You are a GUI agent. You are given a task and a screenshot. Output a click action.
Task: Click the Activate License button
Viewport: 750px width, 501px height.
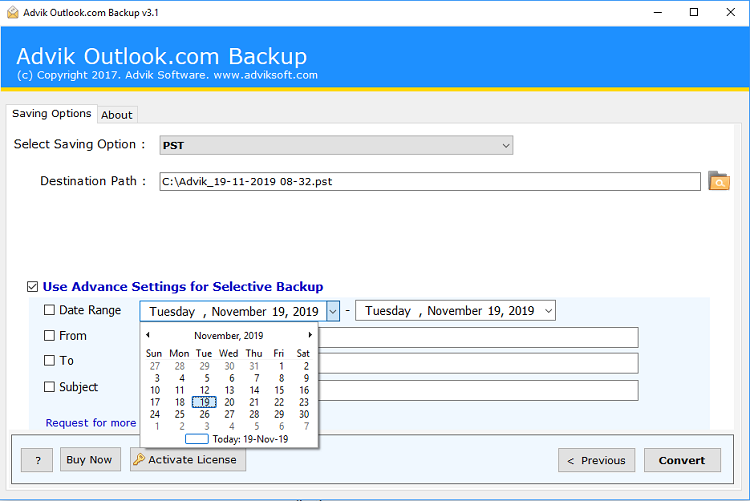point(188,459)
